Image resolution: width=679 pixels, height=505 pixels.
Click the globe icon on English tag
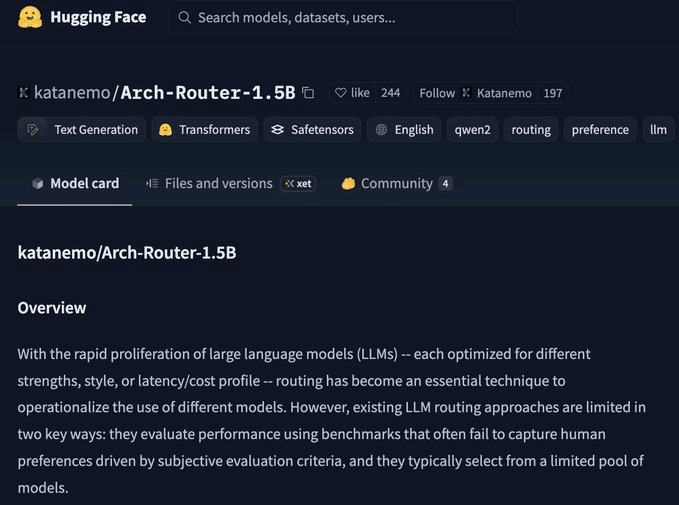(381, 129)
